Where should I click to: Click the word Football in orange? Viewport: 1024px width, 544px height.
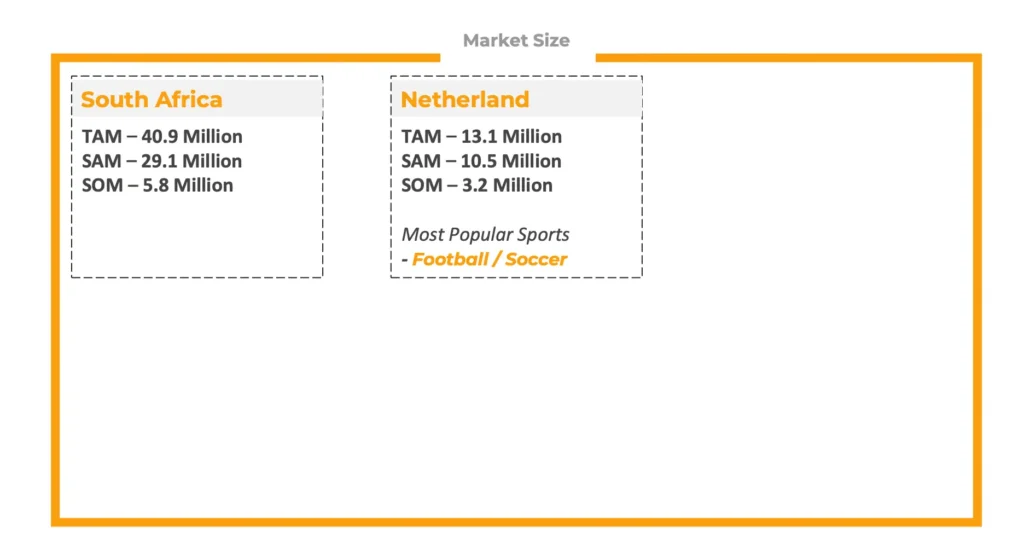tap(452, 259)
